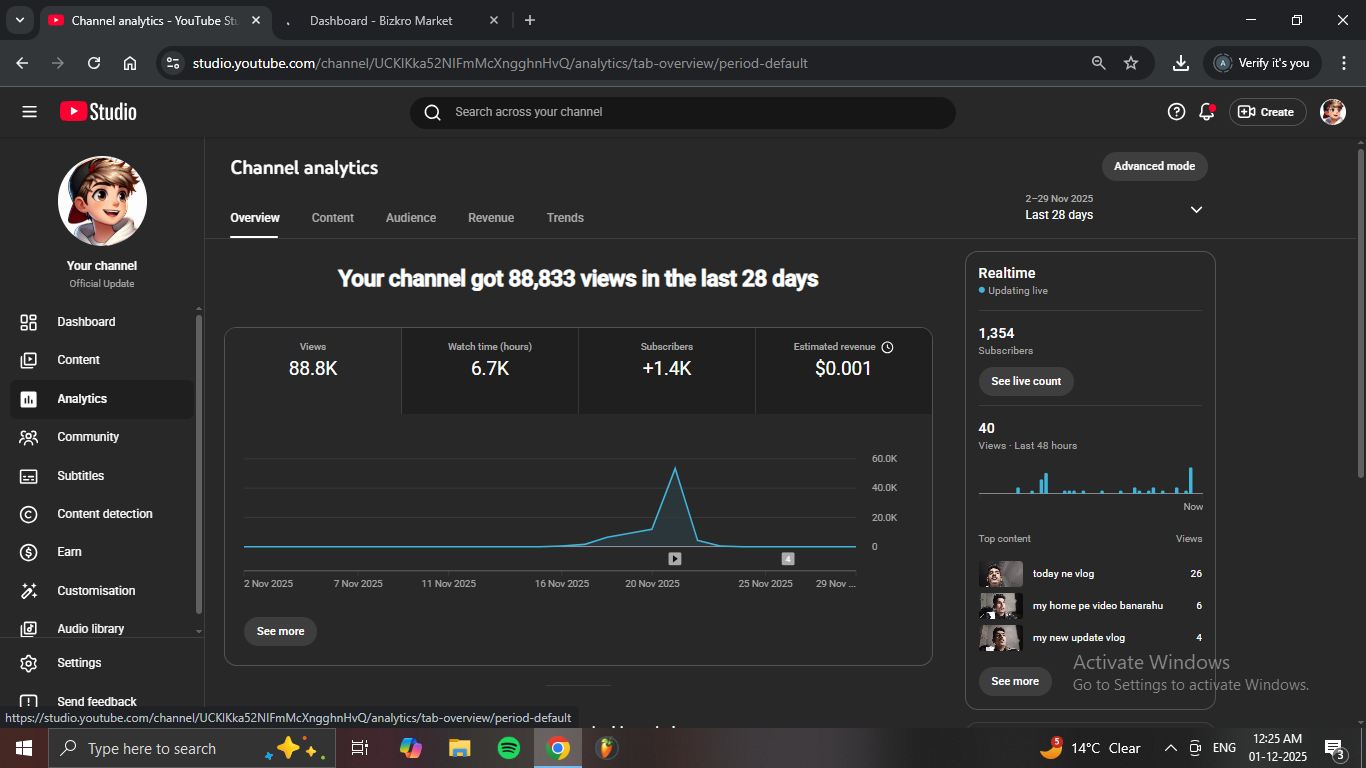
Task: Show hidden icons in system tray
Action: click(1170, 748)
